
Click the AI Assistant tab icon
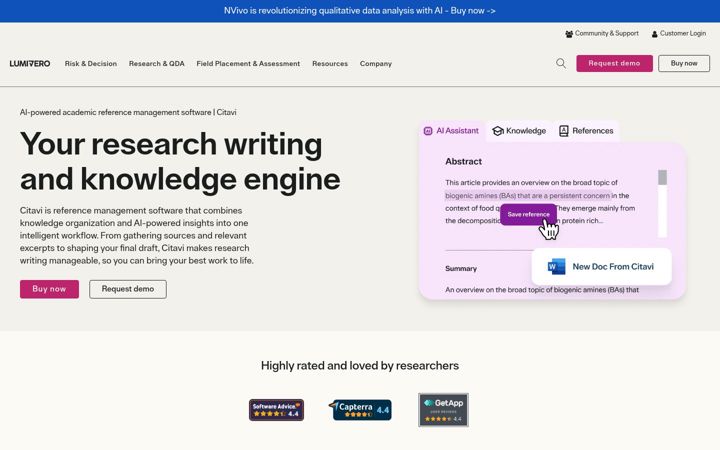pyautogui.click(x=428, y=131)
